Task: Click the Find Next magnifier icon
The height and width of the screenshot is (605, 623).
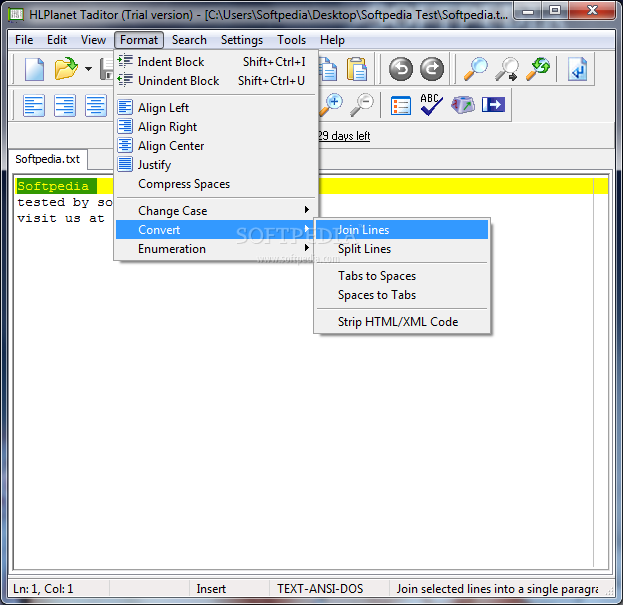Action: 507,69
